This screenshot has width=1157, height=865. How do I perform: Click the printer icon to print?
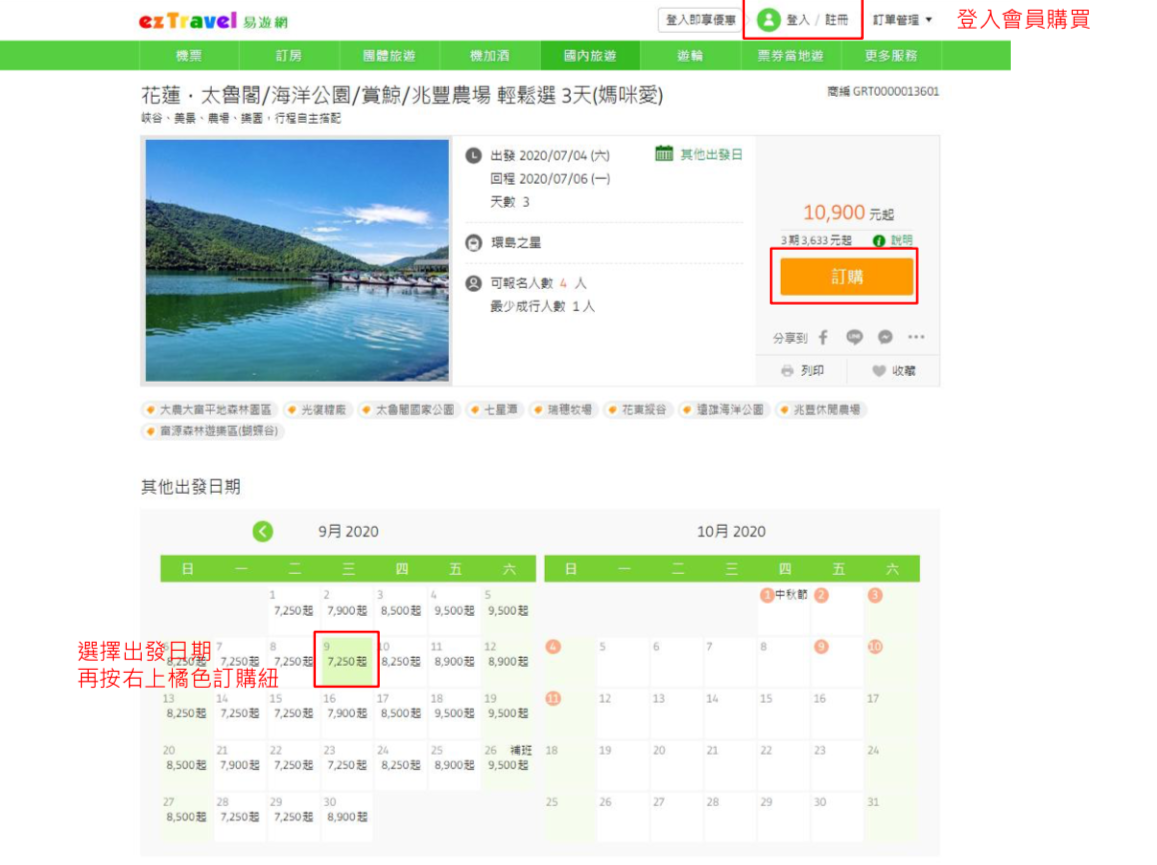point(789,371)
